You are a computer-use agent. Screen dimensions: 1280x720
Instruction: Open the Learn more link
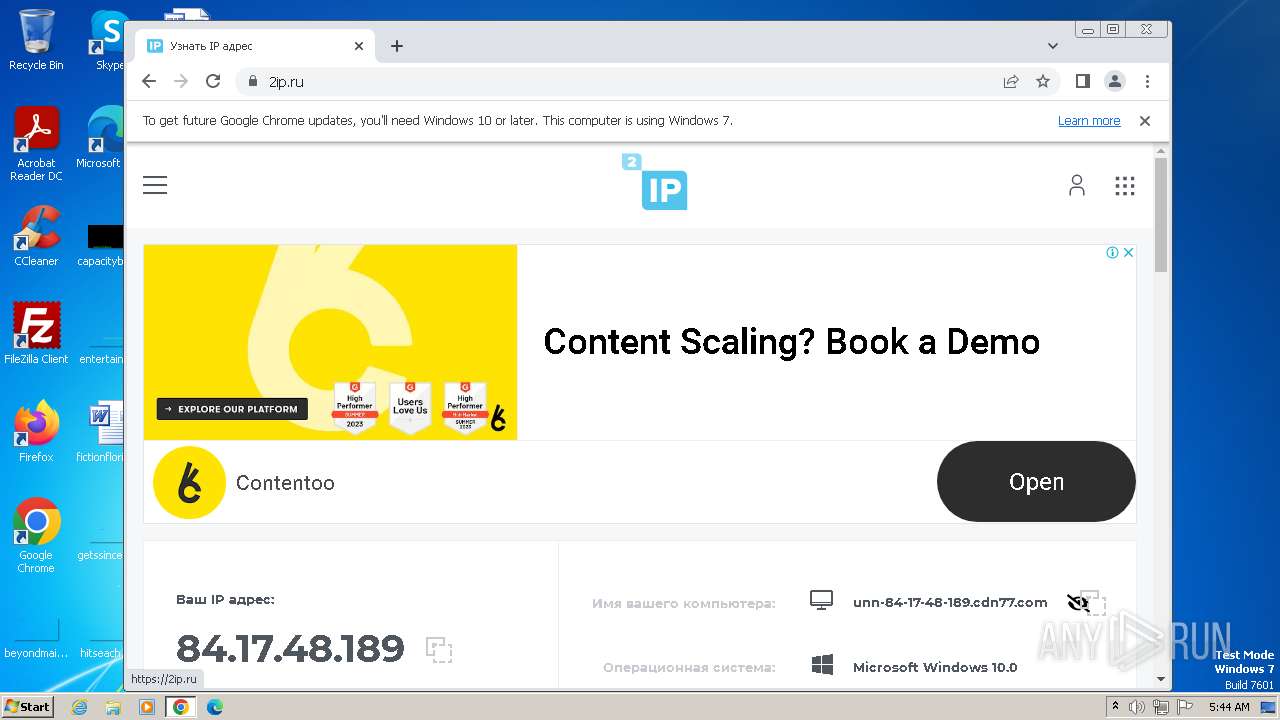tap(1089, 120)
